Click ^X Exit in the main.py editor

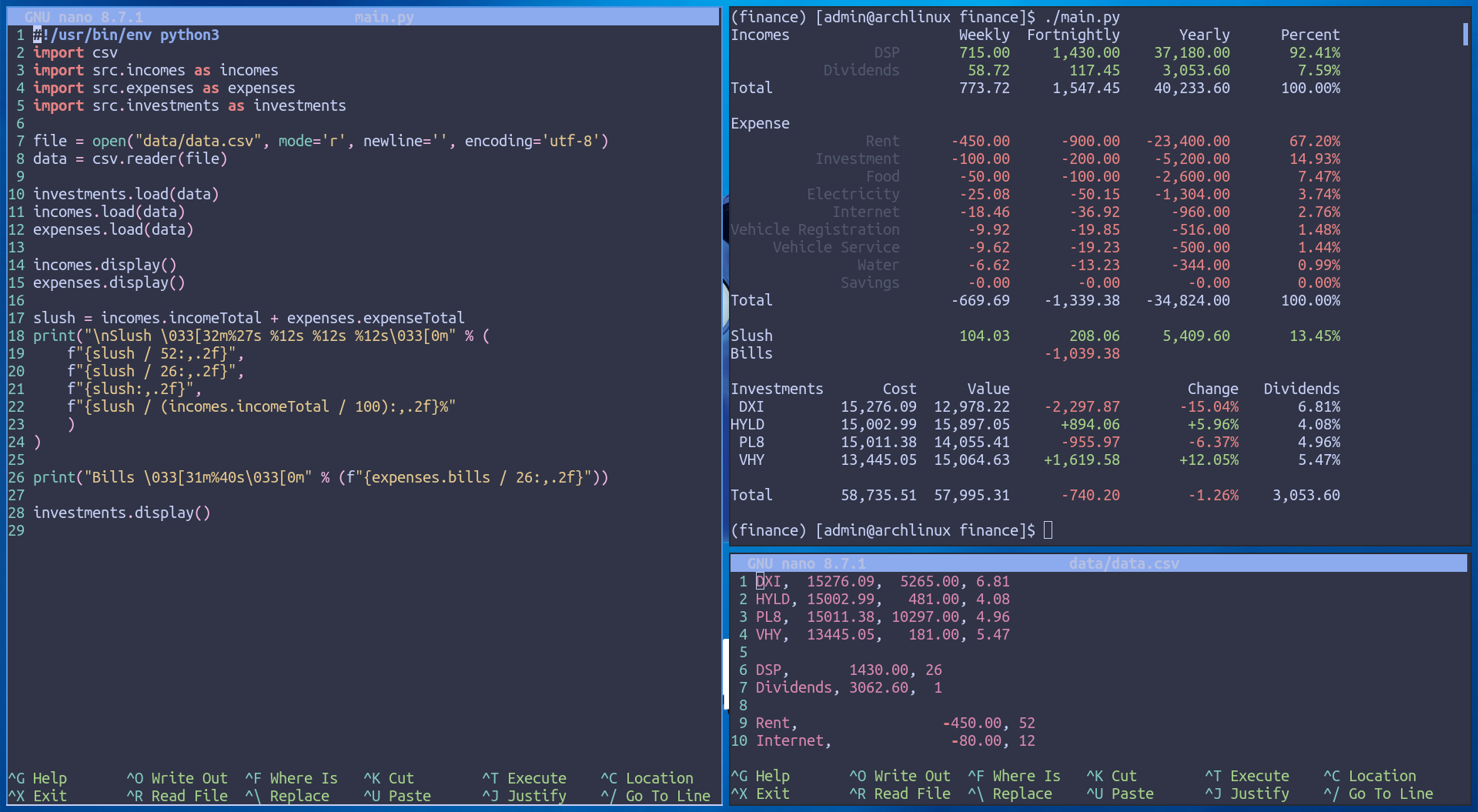38,796
